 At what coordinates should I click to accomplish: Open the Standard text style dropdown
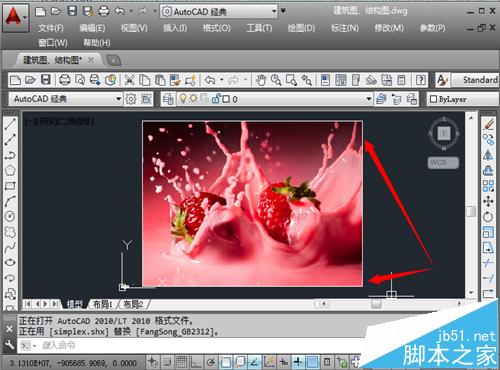pyautogui.click(x=475, y=80)
